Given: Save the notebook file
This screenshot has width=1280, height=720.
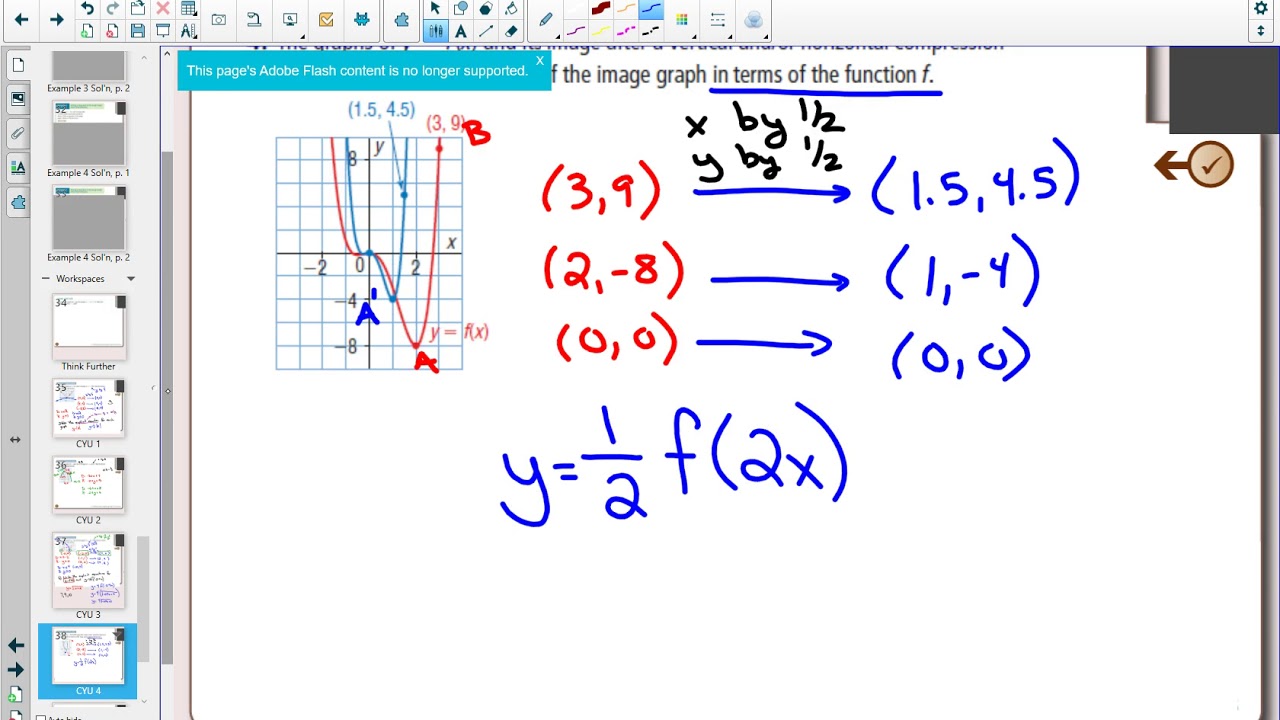Looking at the screenshot, I should click(x=138, y=32).
